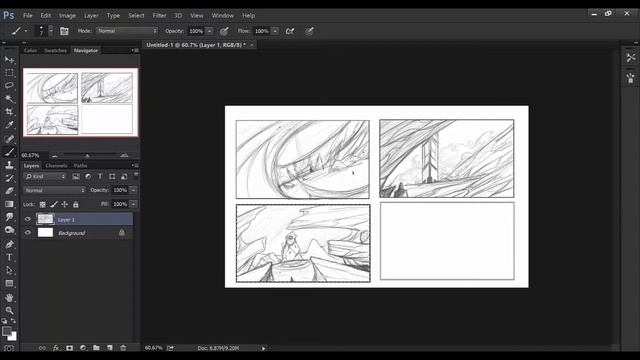Select the Magic Wand tool
Image resolution: width=640 pixels, height=360 pixels.
[9, 99]
